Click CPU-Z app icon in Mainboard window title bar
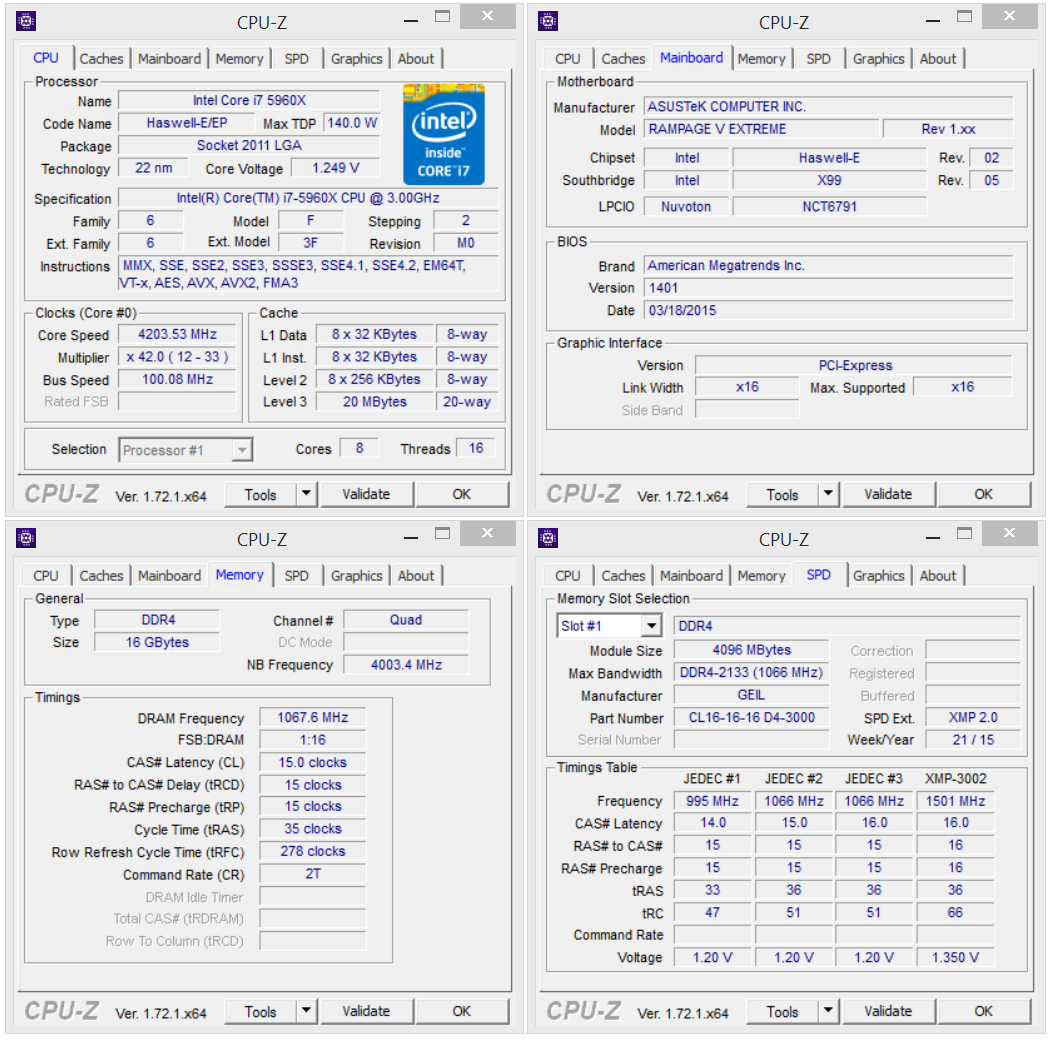 pyautogui.click(x=548, y=21)
